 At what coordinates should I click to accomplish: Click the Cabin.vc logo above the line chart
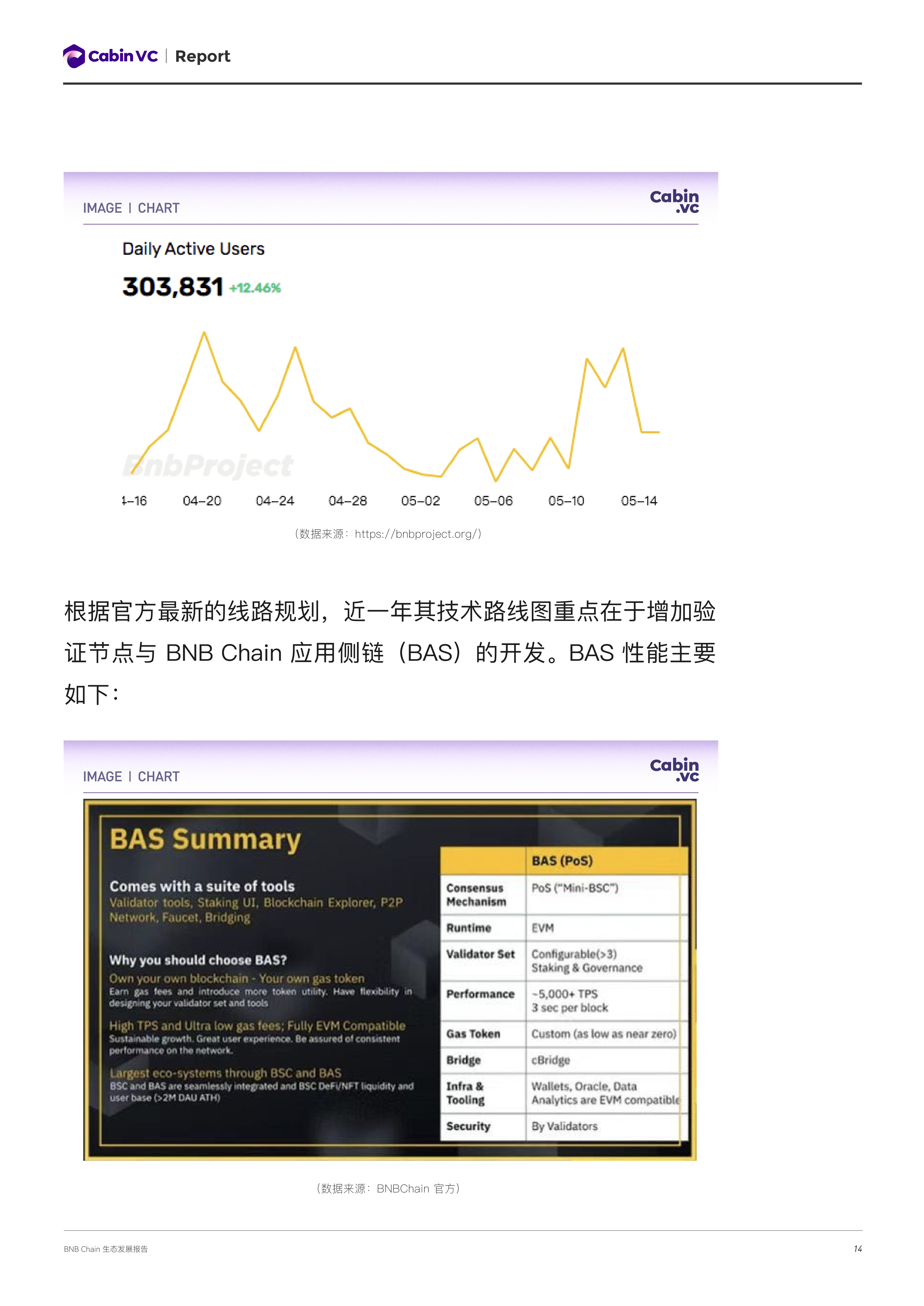click(674, 201)
